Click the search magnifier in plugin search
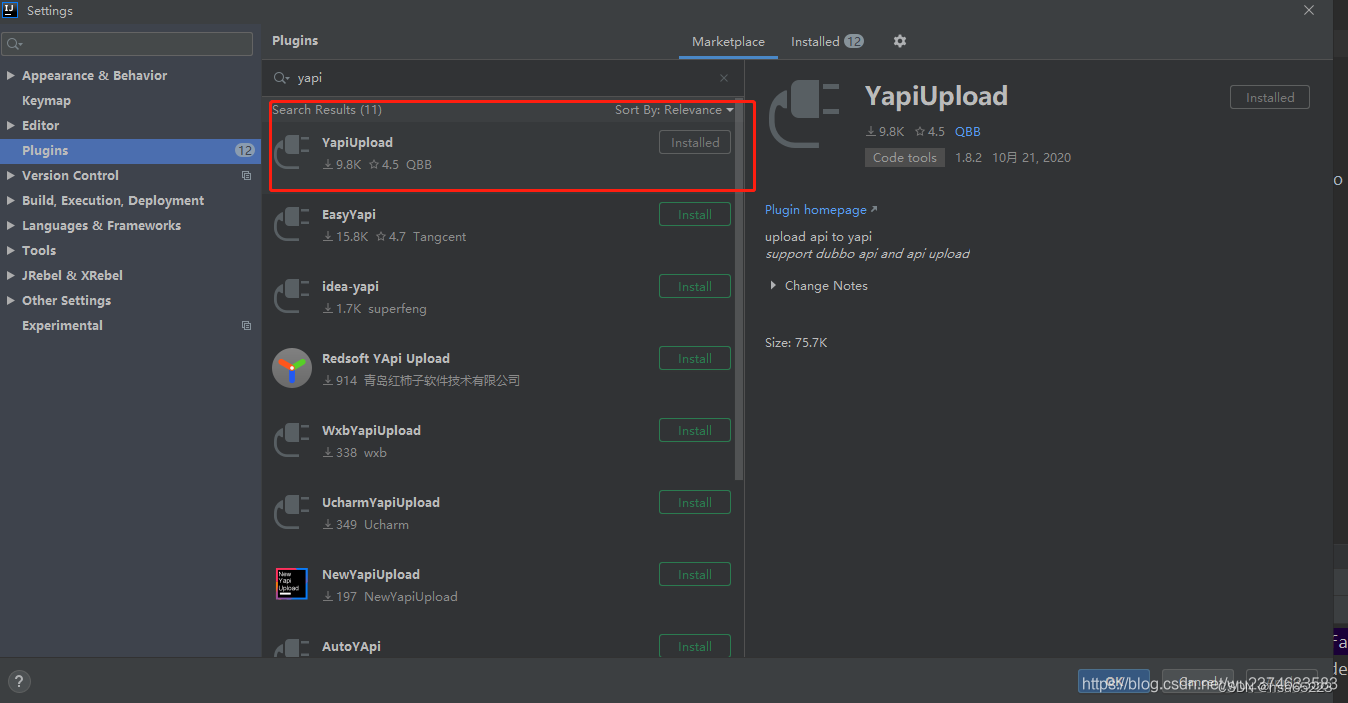This screenshot has width=1348, height=703. coord(282,78)
